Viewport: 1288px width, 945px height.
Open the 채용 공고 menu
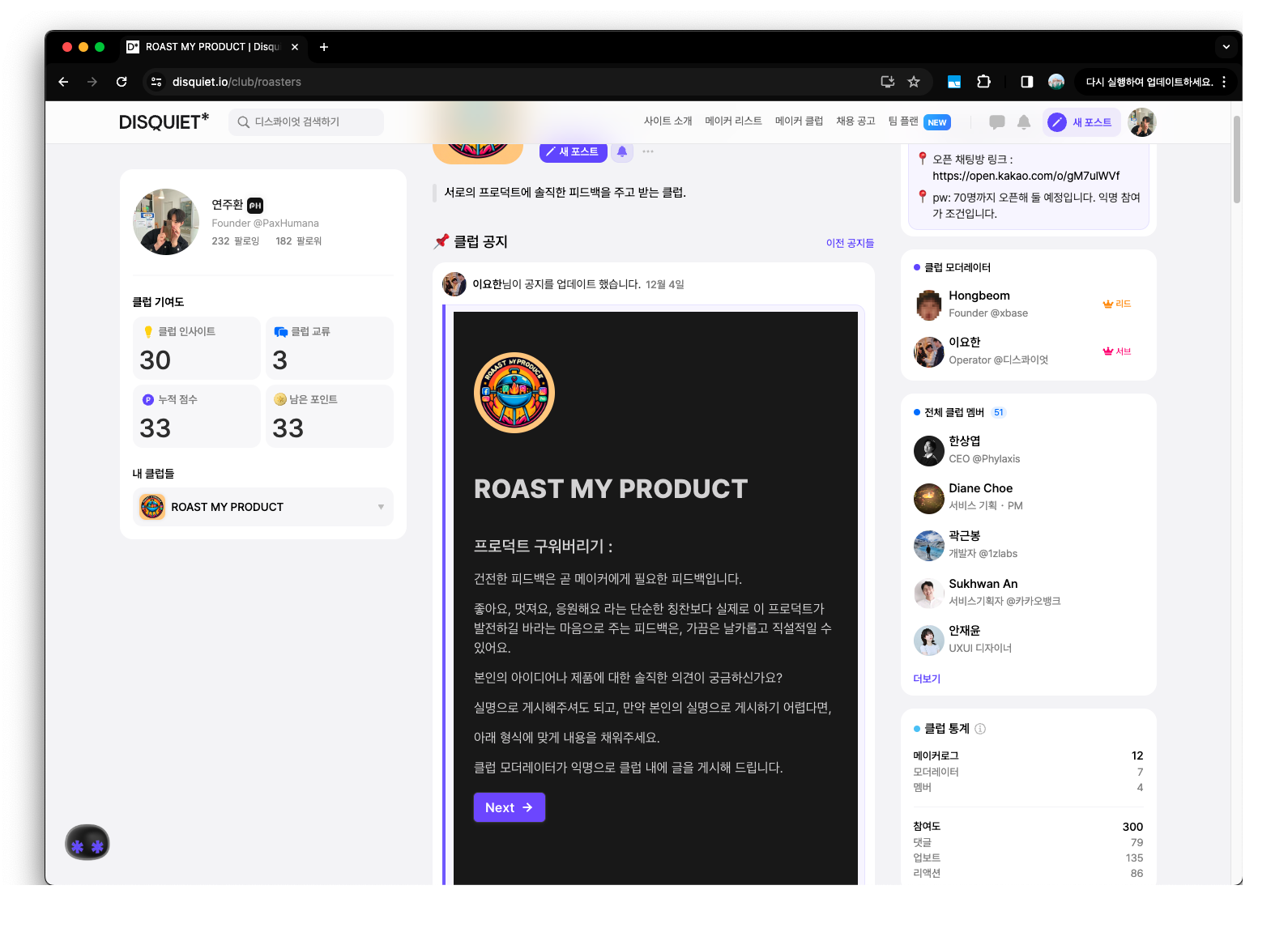856,121
